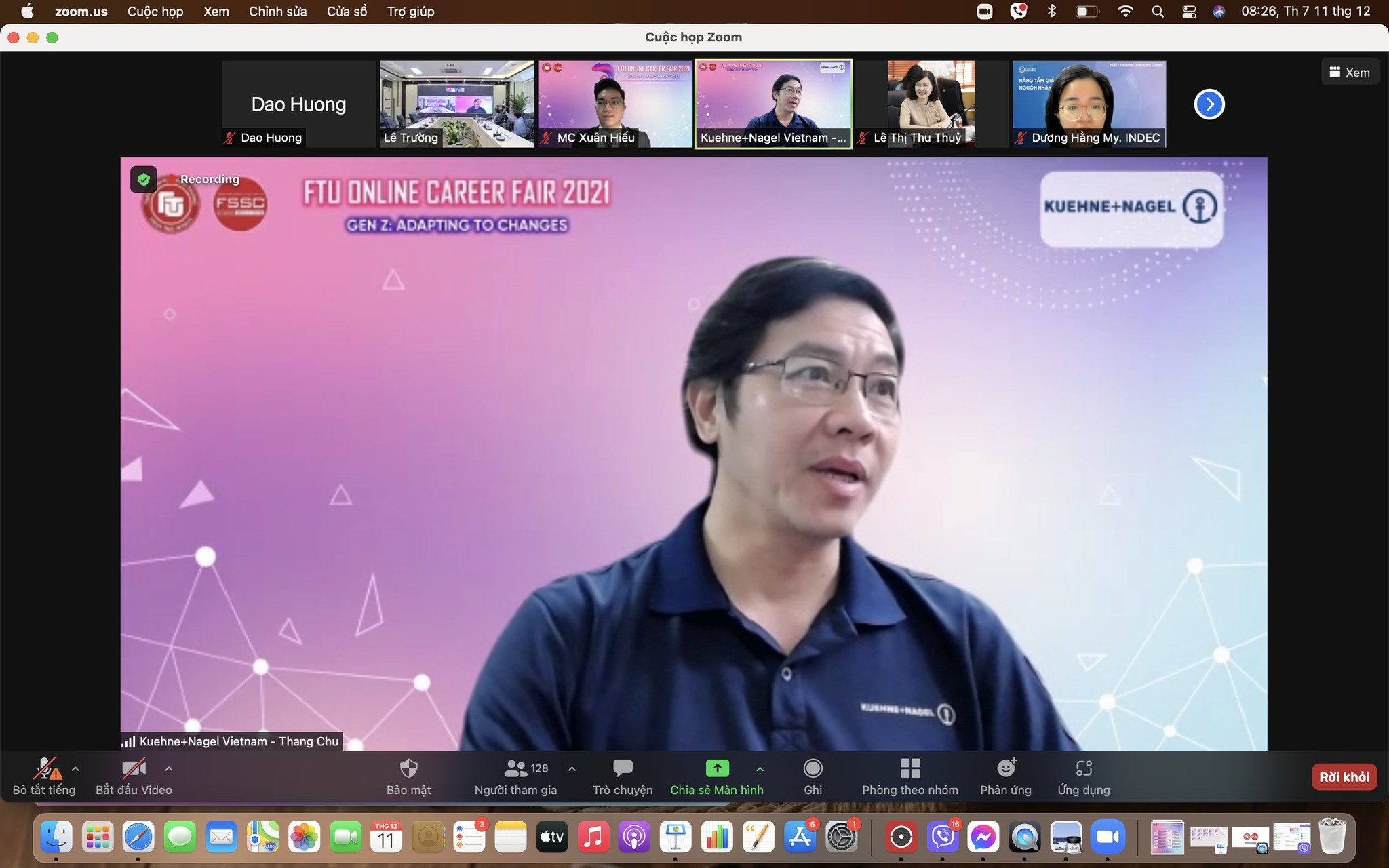Image resolution: width=1389 pixels, height=868 pixels.
Task: Open Spotlight search icon
Action: click(x=1158, y=12)
